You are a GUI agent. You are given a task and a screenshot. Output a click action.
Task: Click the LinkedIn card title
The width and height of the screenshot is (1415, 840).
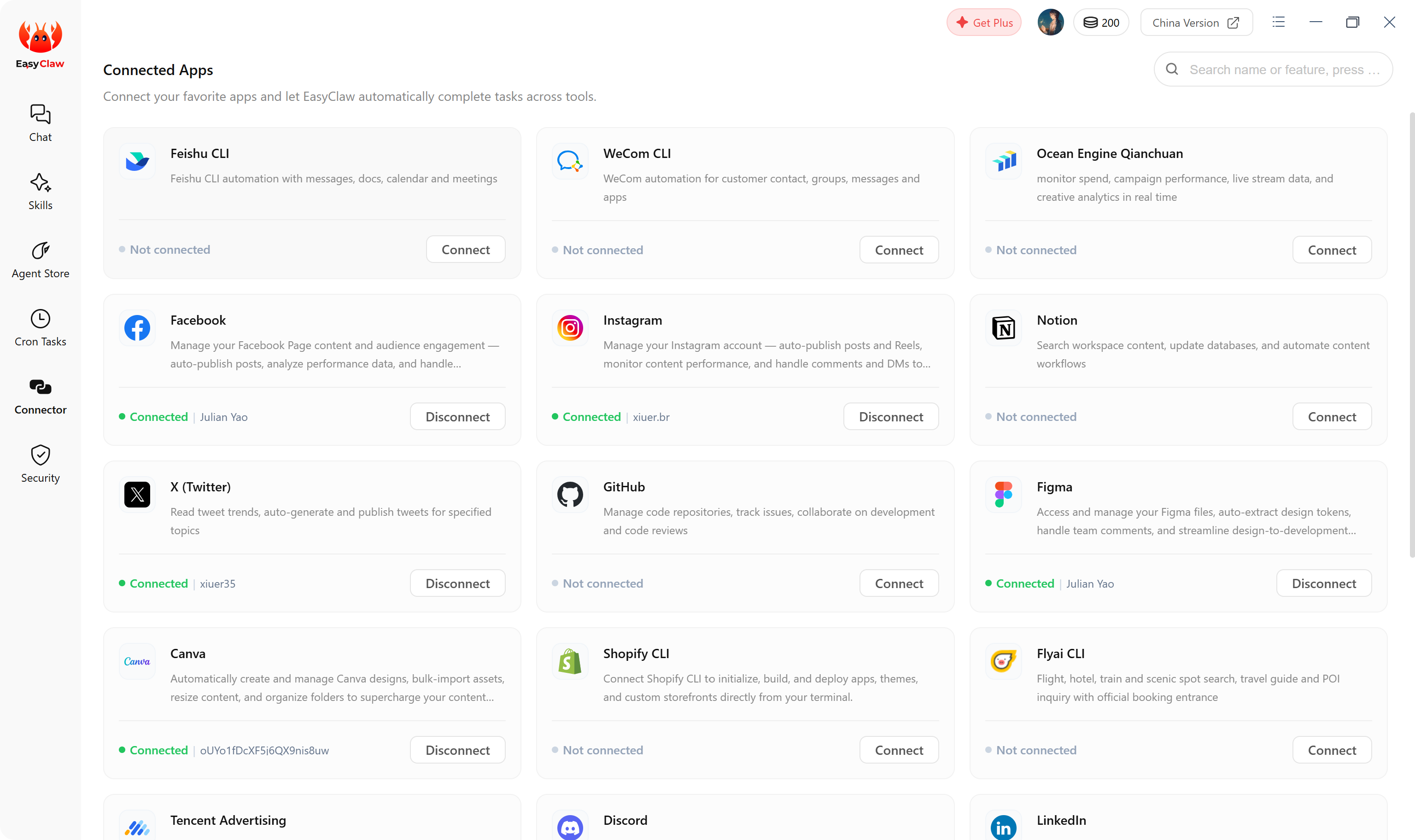[1061, 820]
